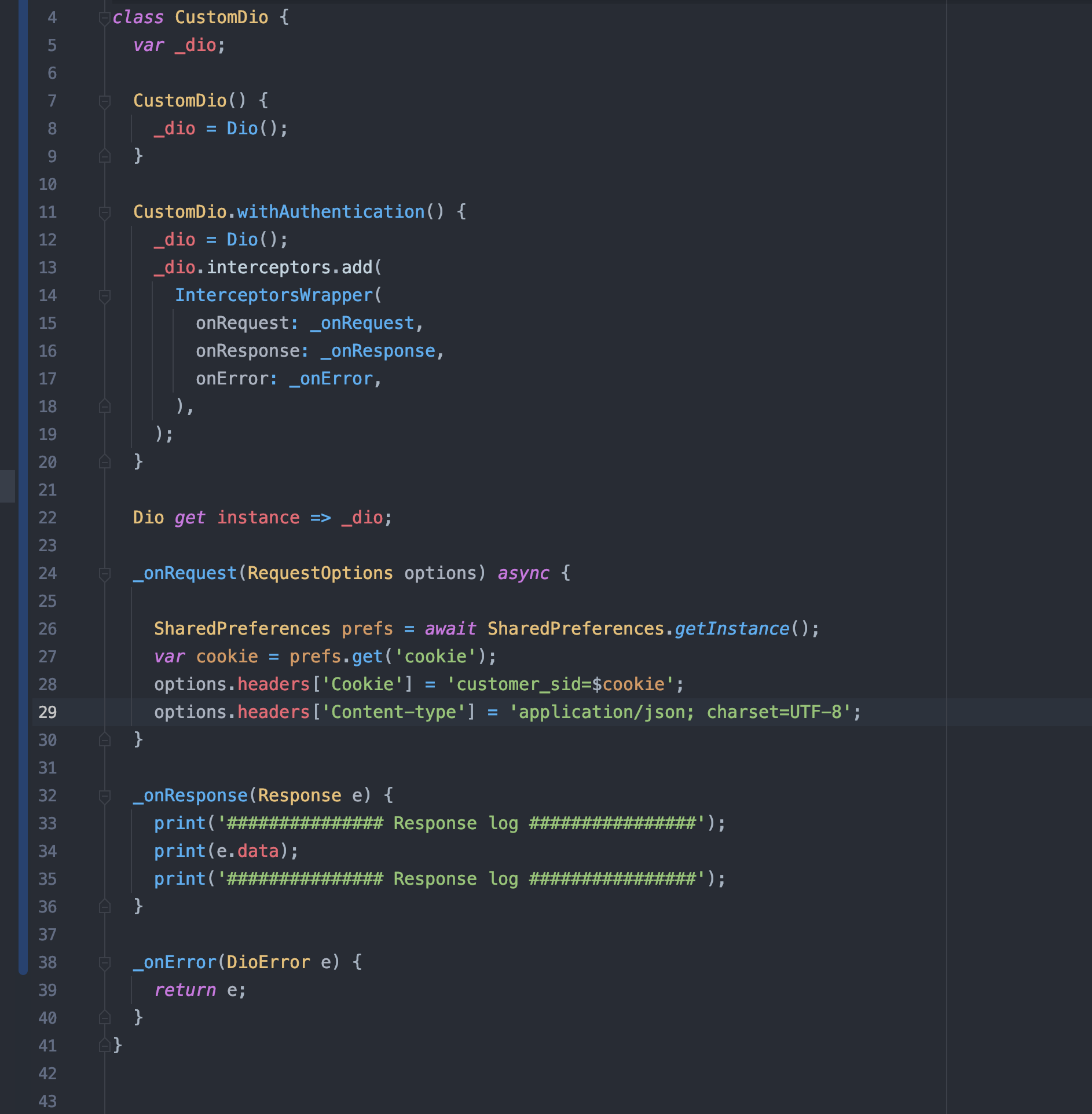The height and width of the screenshot is (1114, 1092).
Task: Click 'application/json; charset=UTF-8' string
Action: (680, 712)
